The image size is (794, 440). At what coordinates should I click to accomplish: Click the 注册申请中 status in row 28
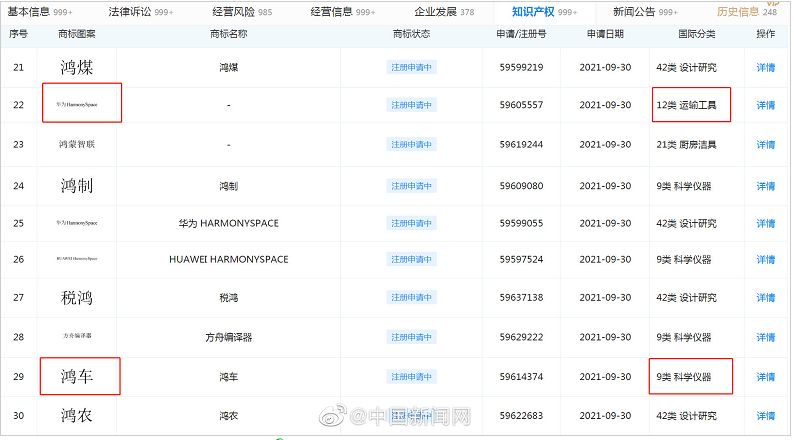point(411,337)
